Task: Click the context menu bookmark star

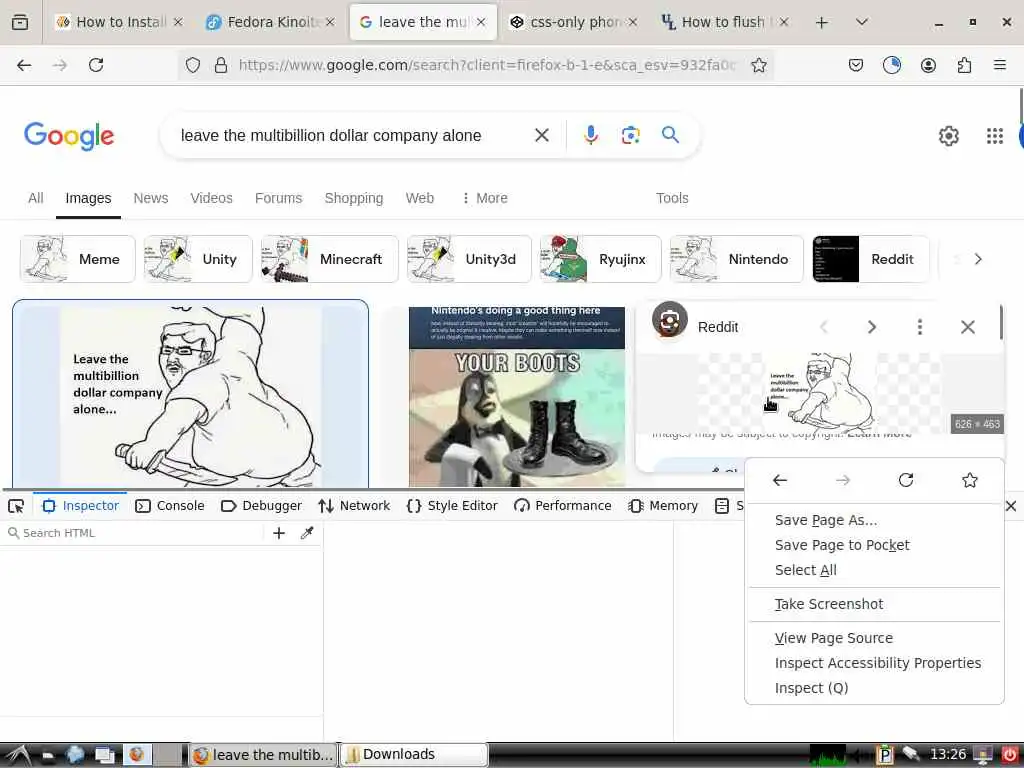Action: pos(970,481)
